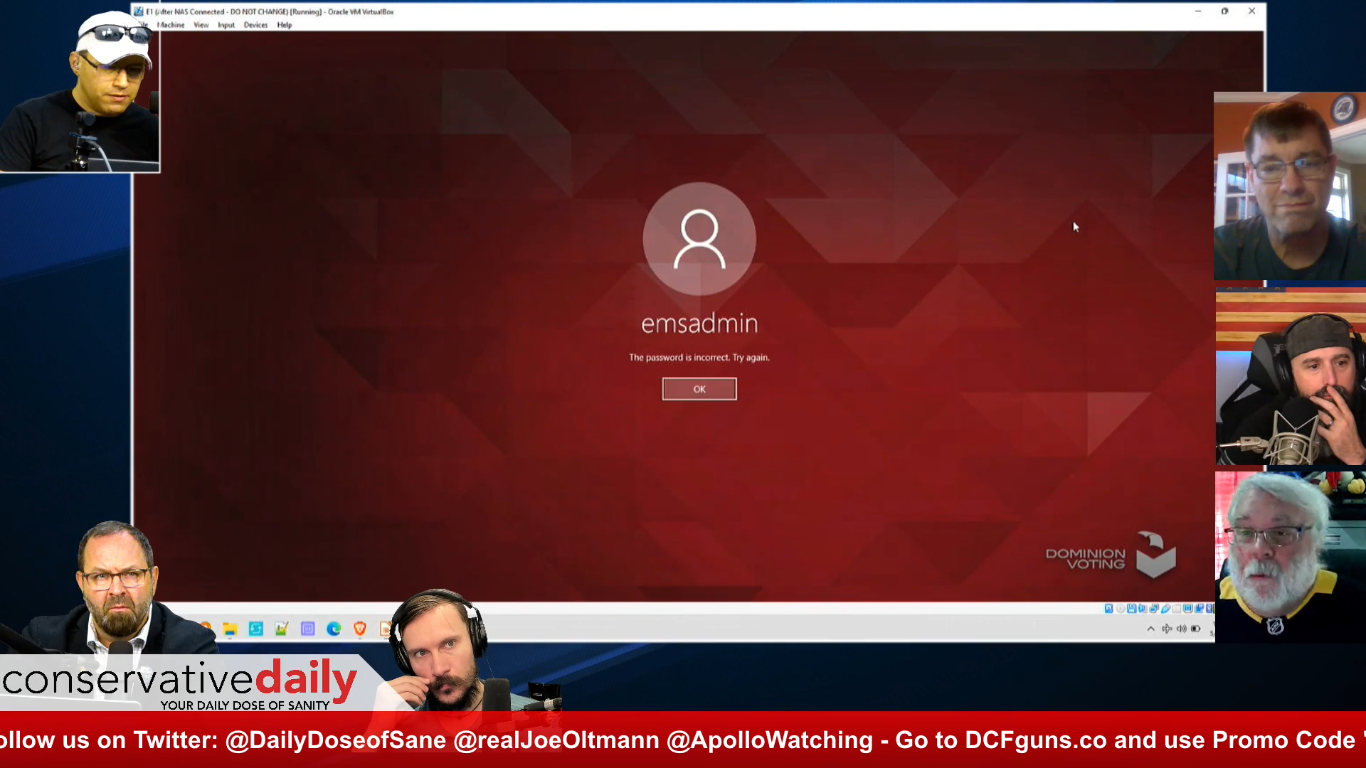Viewport: 1366px width, 768px height.
Task: Show hidden system tray icons
Action: pos(1151,629)
